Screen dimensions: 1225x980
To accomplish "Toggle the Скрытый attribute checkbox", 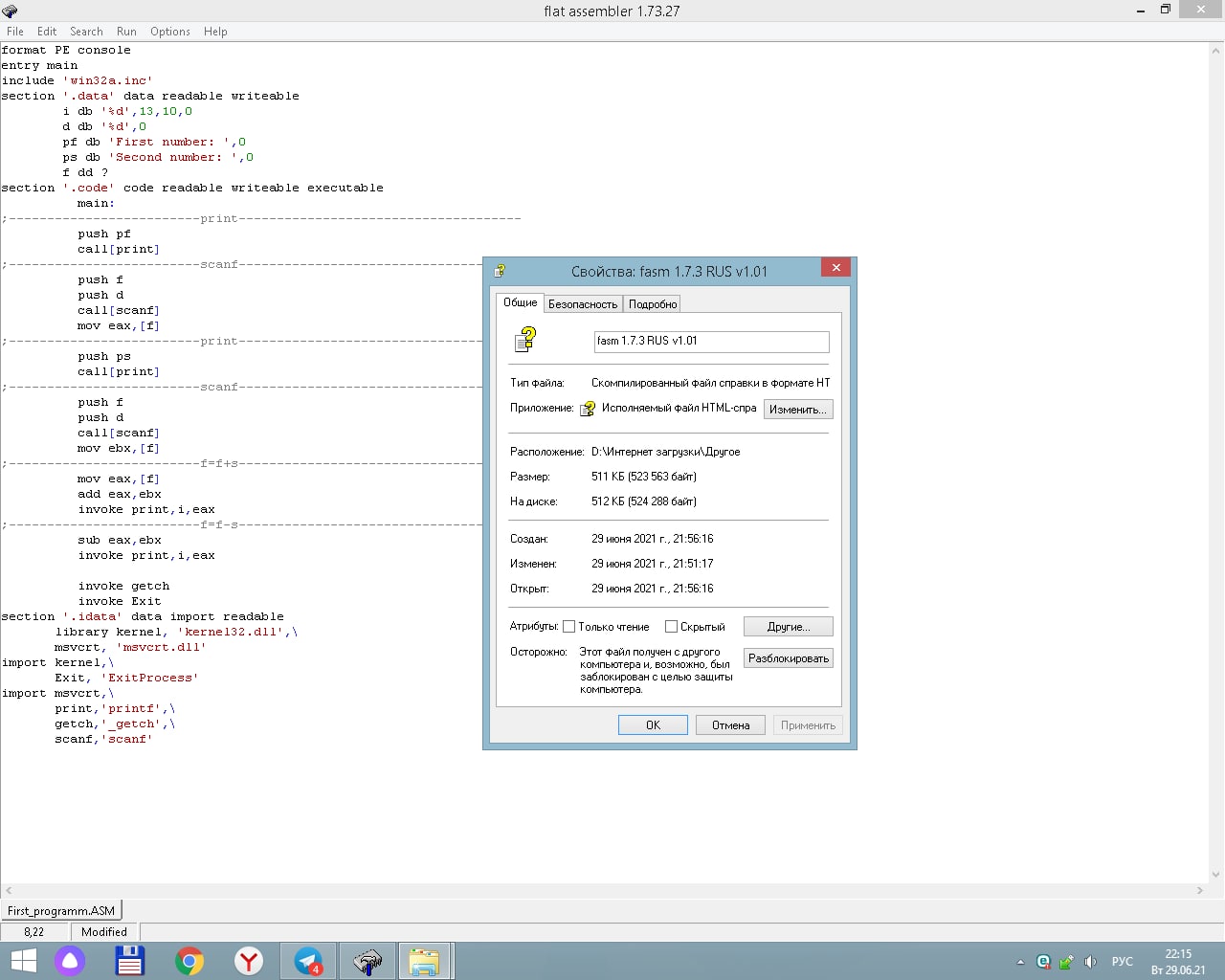I will pos(671,627).
